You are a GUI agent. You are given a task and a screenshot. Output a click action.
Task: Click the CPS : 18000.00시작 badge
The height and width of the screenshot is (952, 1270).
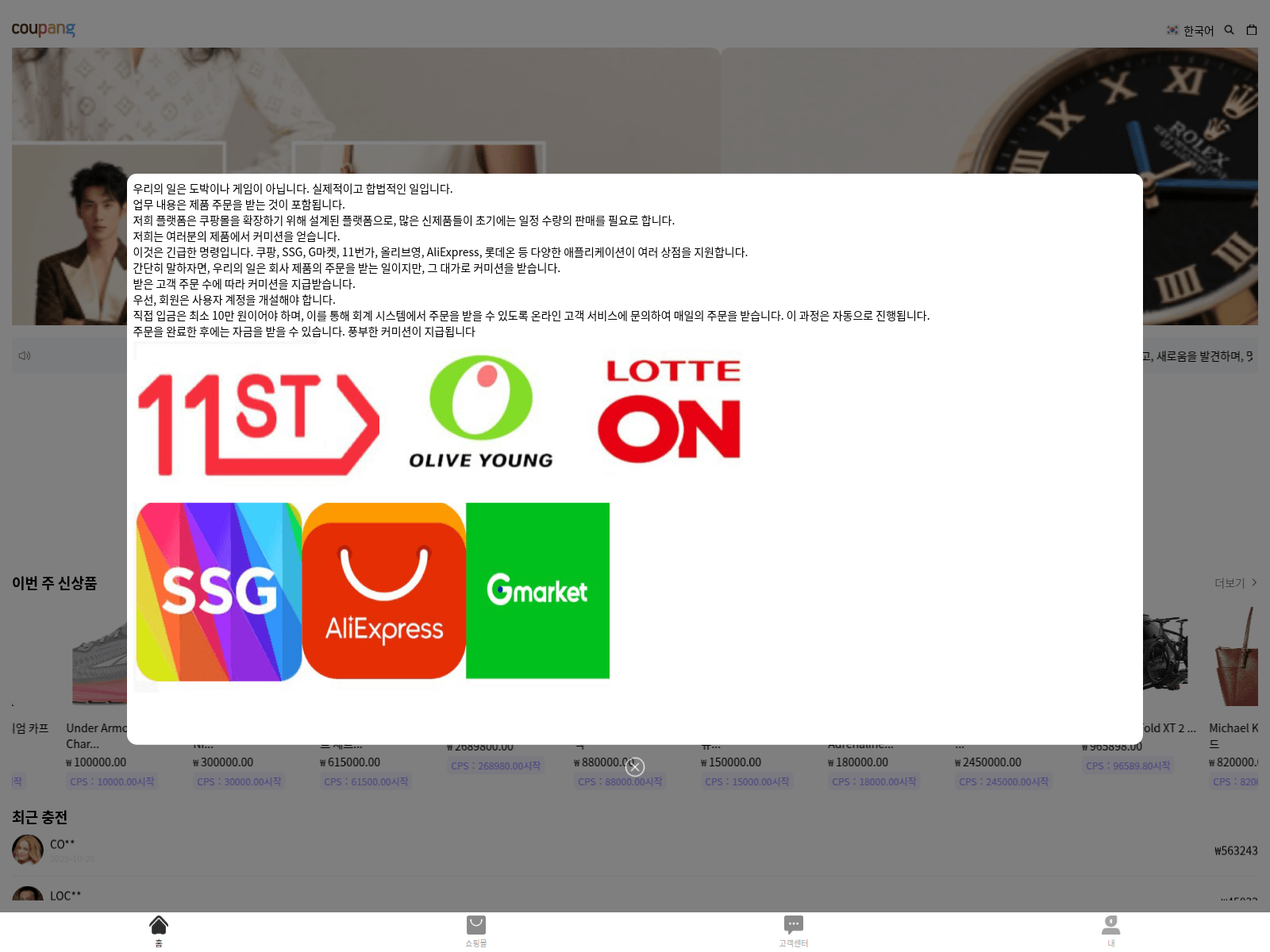click(874, 781)
